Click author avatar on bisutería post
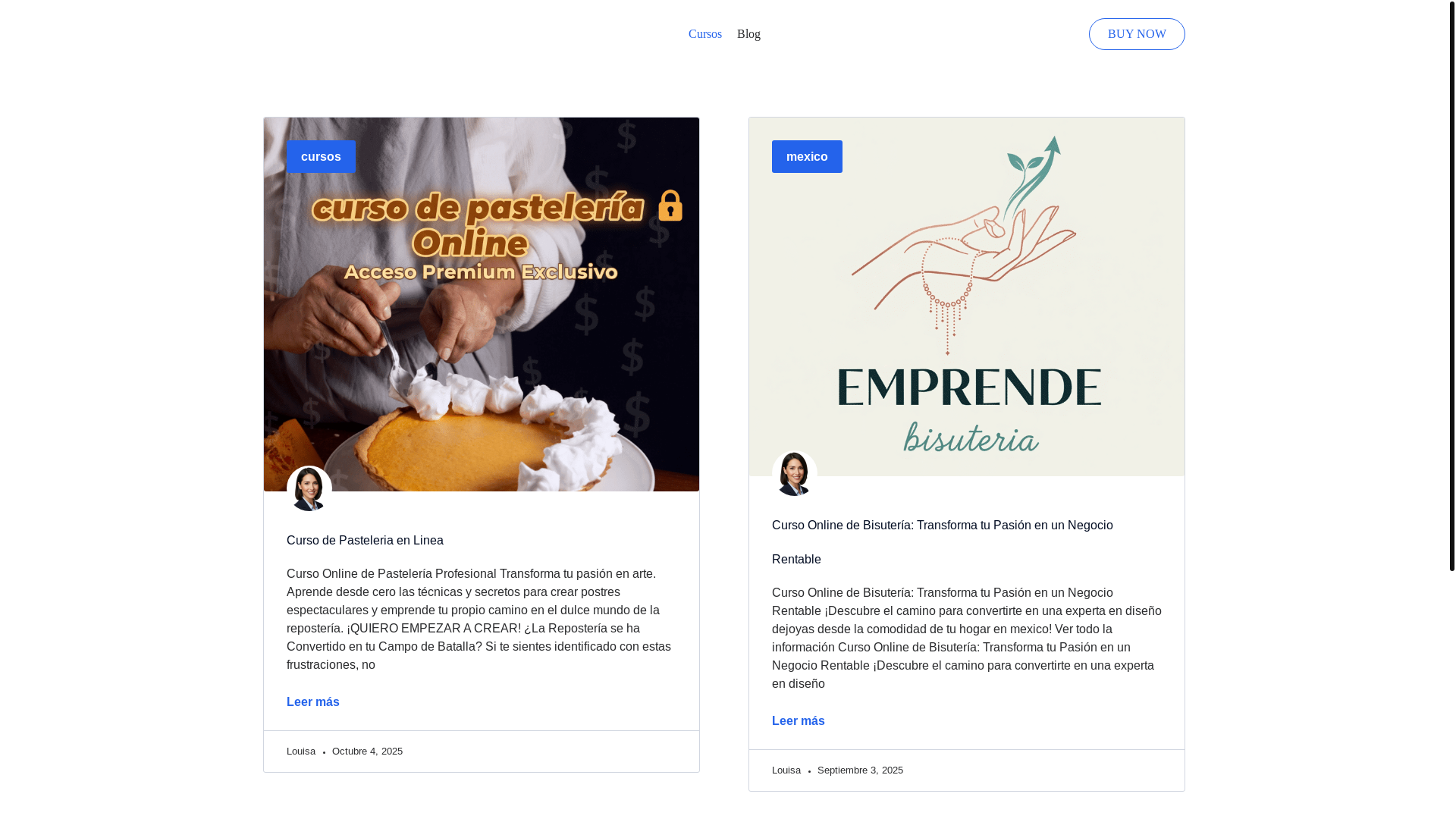 [x=795, y=473]
